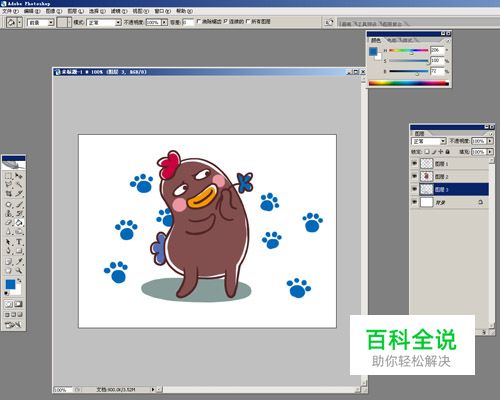
Task: Toggle the 连续的 contiguous checkbox
Action: tap(226, 21)
